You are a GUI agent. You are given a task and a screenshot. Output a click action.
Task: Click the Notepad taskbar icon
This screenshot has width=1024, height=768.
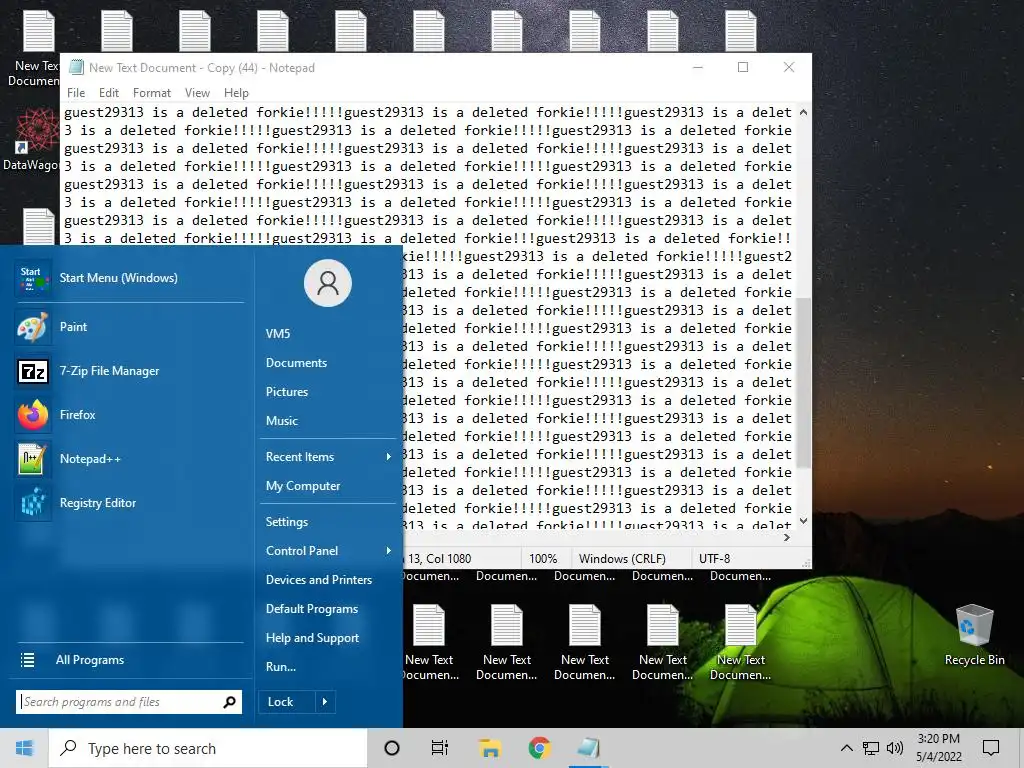click(x=588, y=748)
